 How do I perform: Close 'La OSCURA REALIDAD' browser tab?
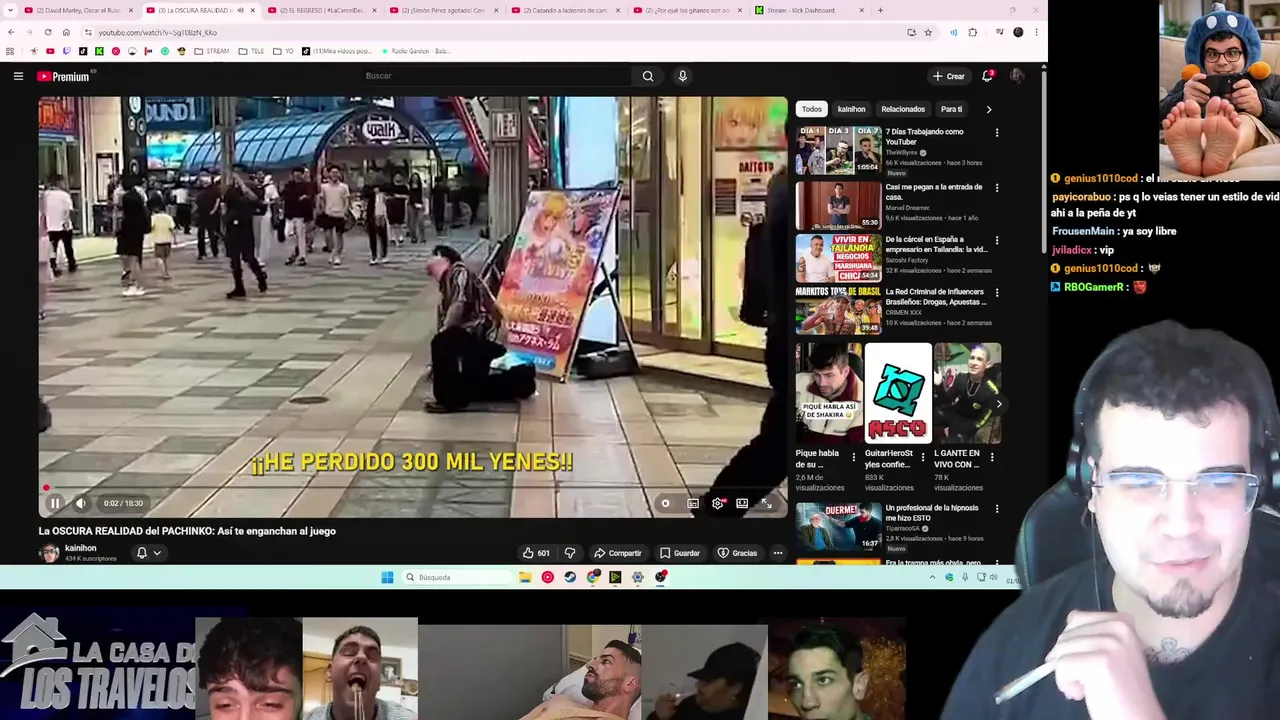point(253,10)
